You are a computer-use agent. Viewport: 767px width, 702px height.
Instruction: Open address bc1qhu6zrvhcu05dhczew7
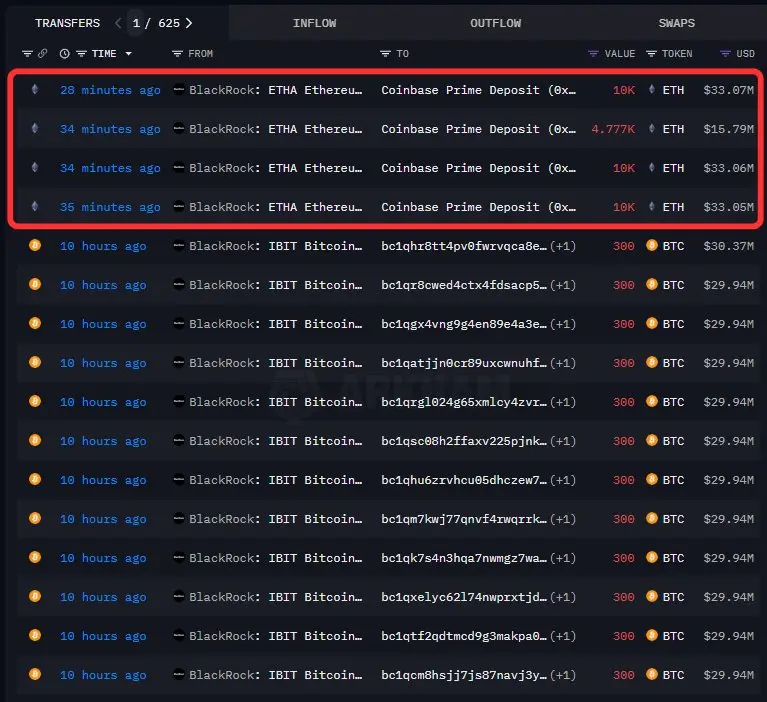(464, 480)
